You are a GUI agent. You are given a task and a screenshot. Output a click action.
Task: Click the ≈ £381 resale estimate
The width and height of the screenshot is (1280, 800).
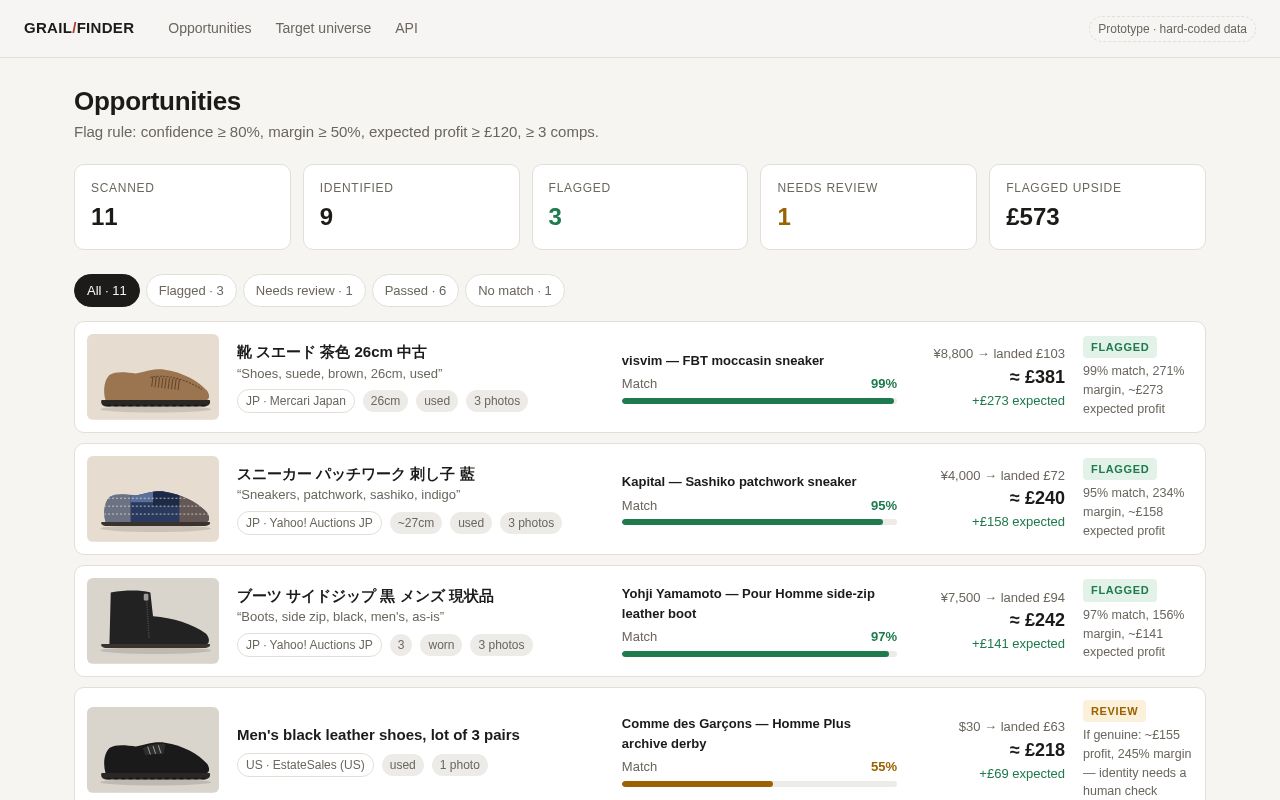pyautogui.click(x=1037, y=377)
